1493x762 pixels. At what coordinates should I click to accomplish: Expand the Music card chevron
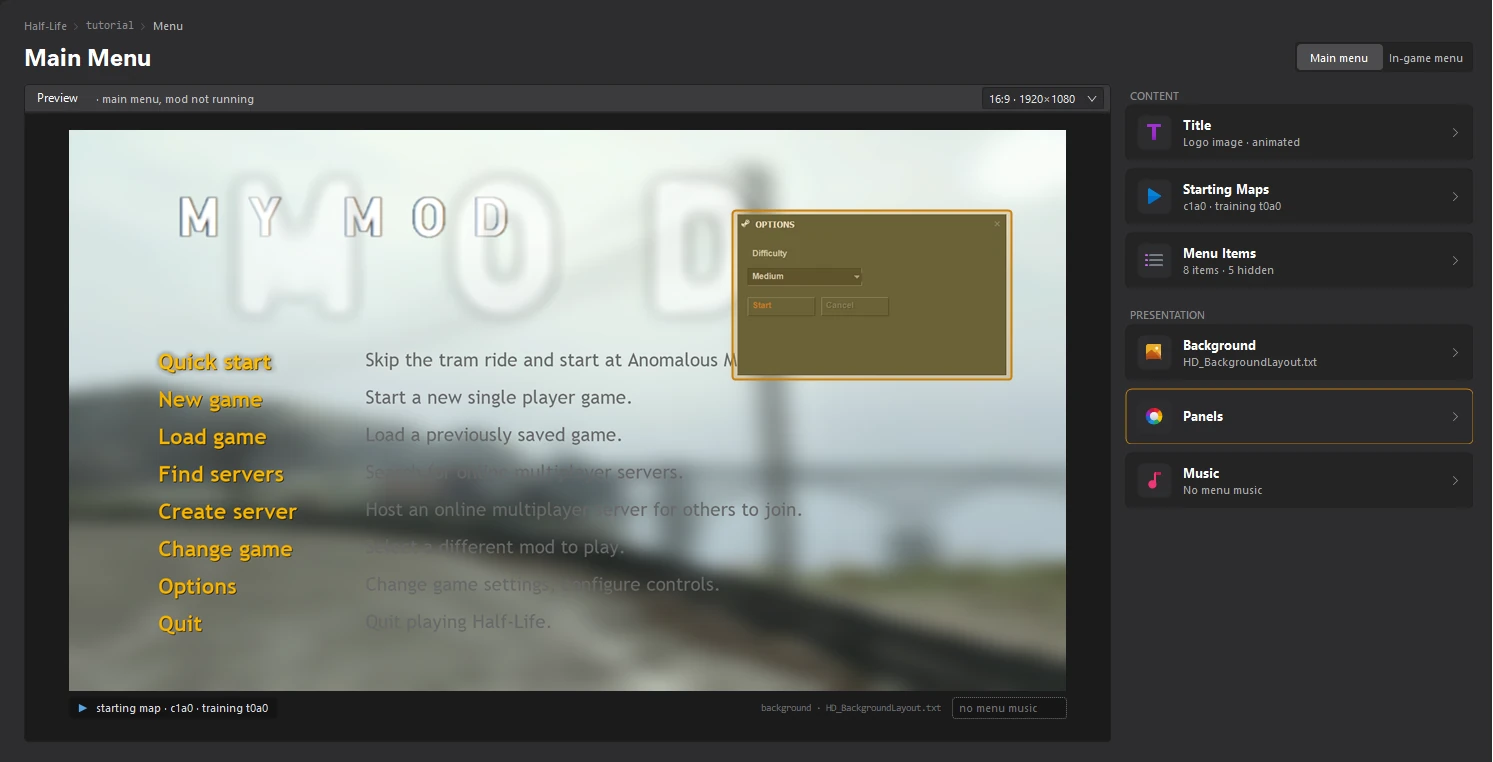tap(1455, 480)
